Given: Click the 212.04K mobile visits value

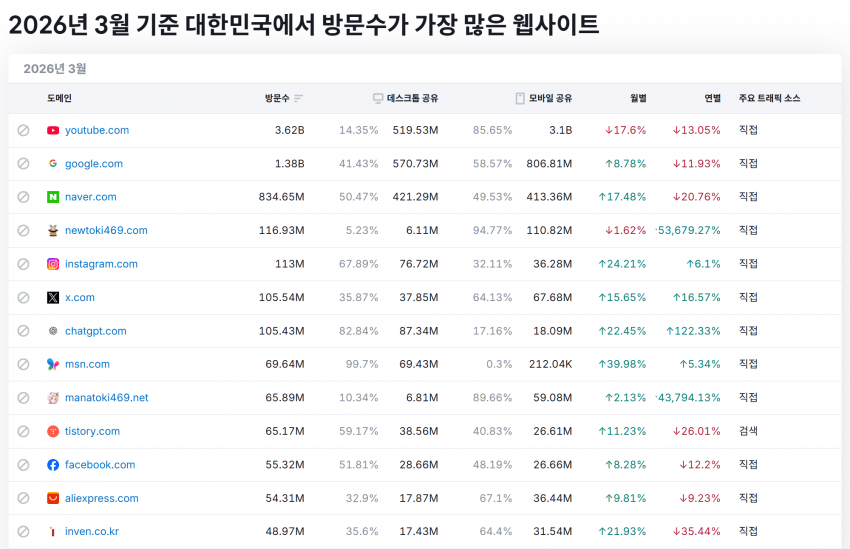Looking at the screenshot, I should tap(550, 364).
